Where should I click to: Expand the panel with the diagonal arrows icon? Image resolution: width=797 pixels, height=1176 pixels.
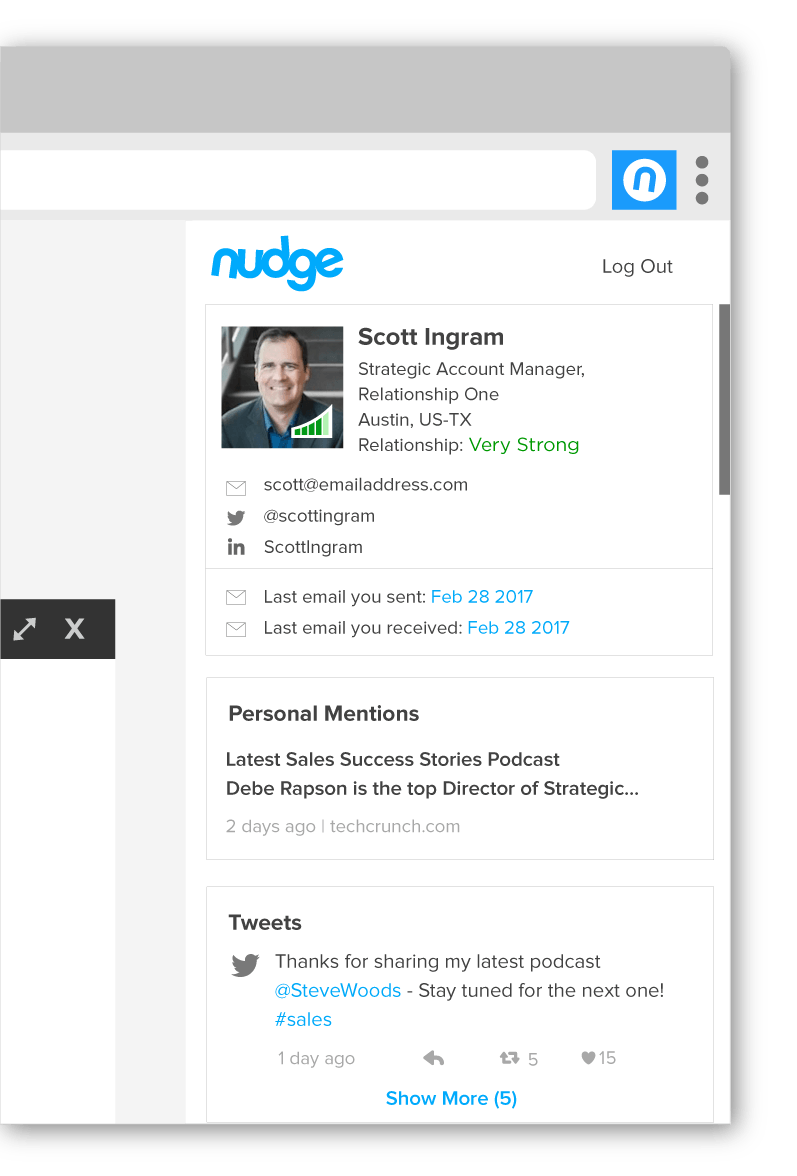(x=25, y=629)
